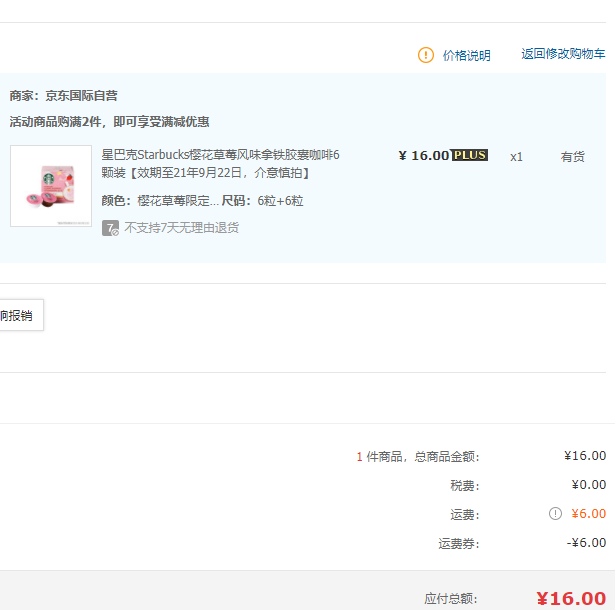
Task: Select the 不支持7天无理由退货 text
Action: click(182, 228)
